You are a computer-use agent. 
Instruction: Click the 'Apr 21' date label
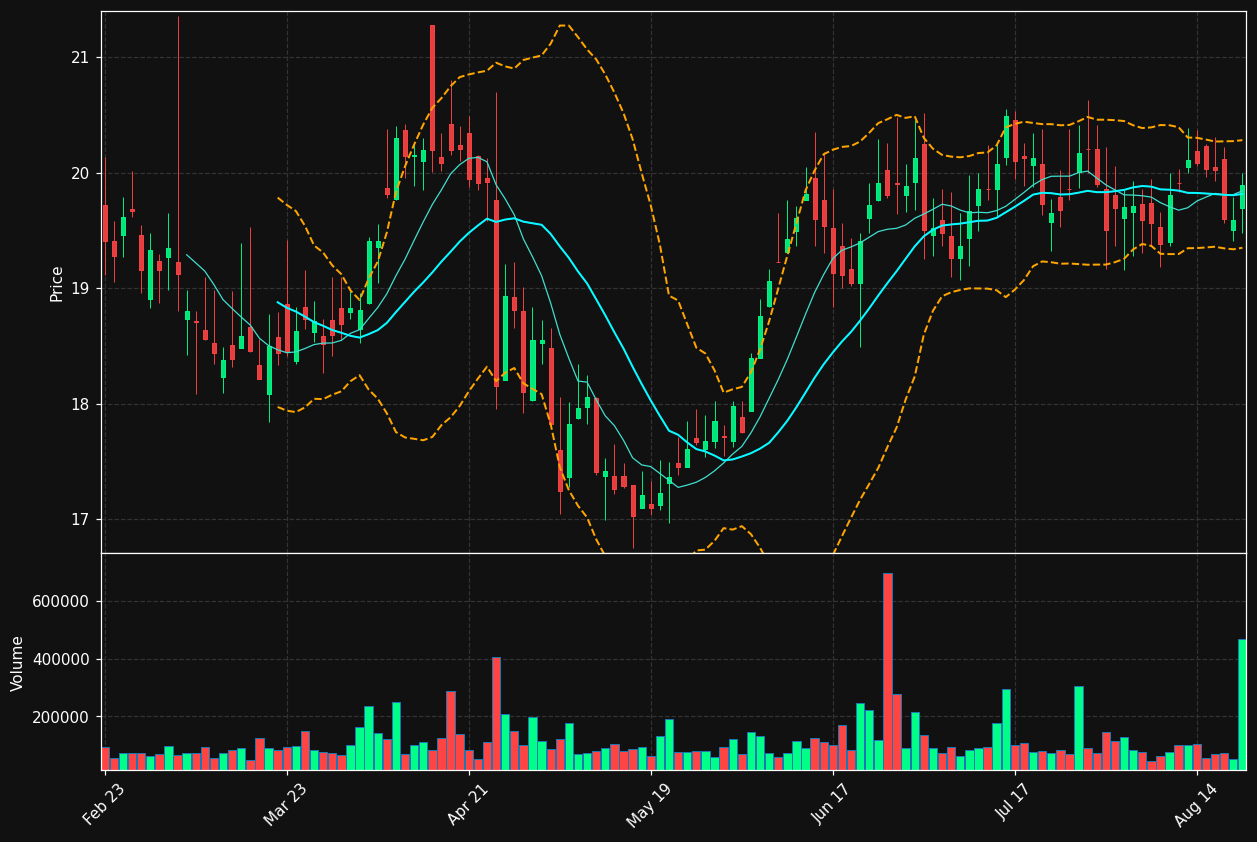point(469,804)
